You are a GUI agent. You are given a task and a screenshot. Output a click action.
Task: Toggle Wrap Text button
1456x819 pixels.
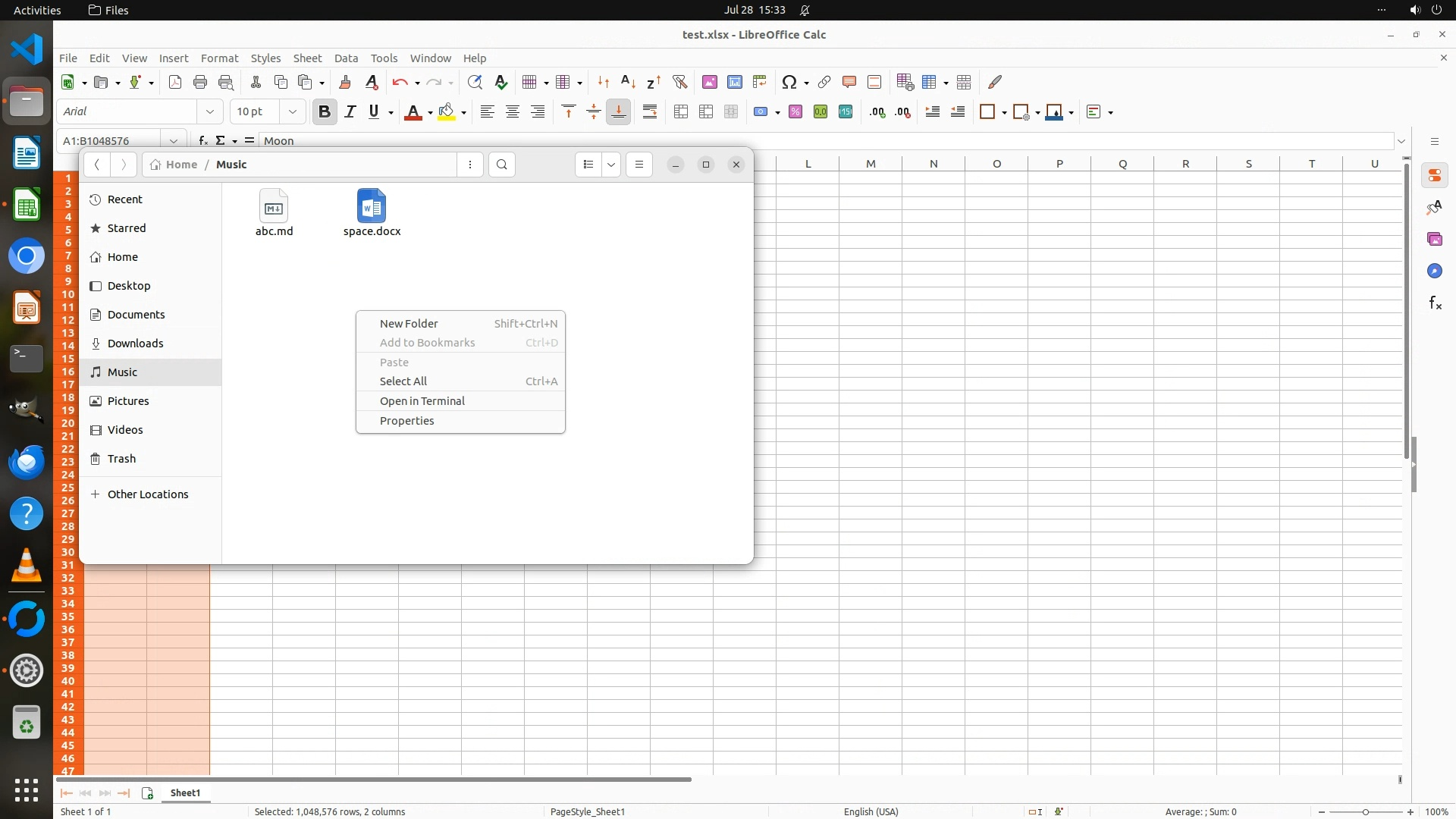click(x=650, y=111)
